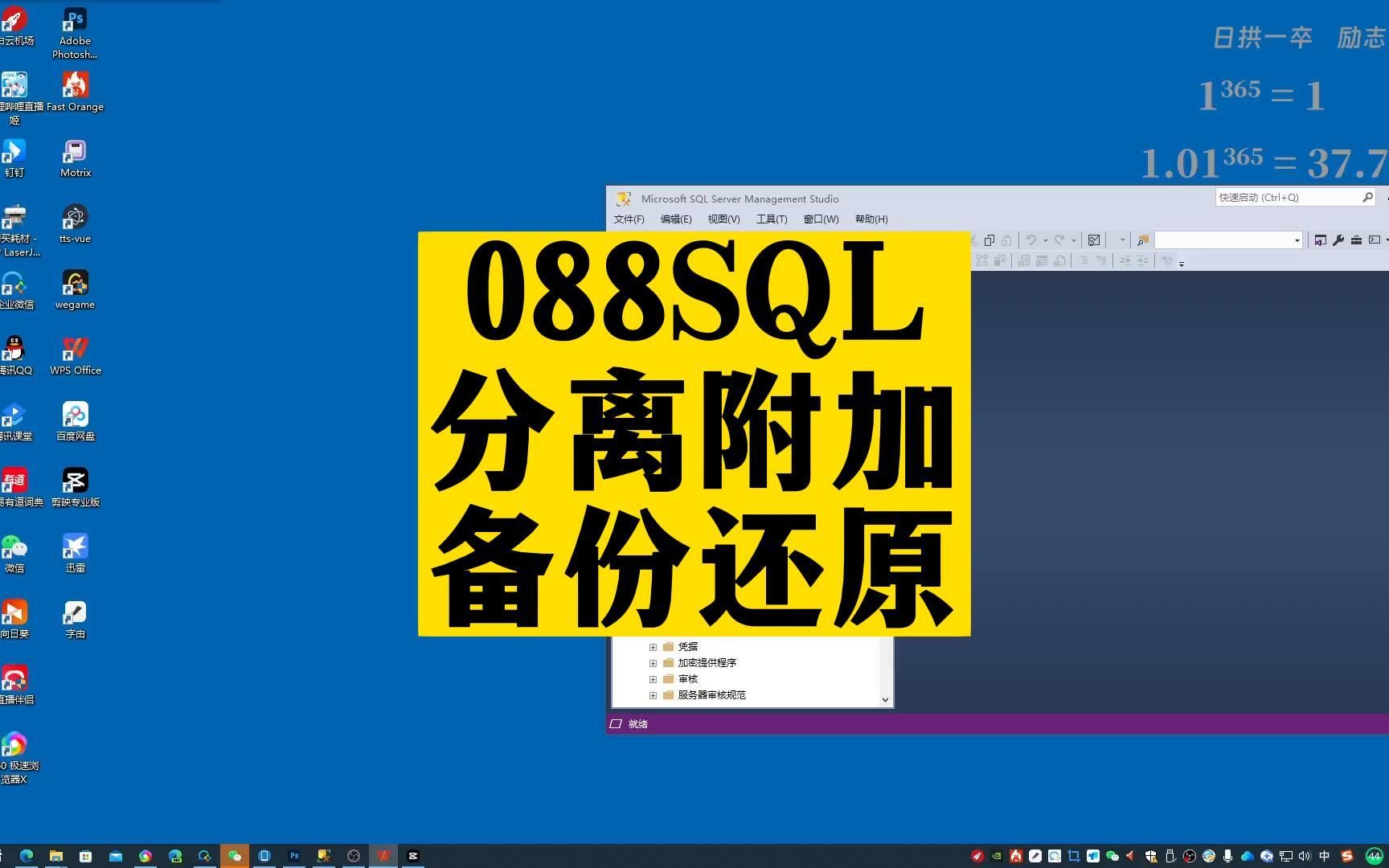
Task: Click the Solution Explorer window icon
Action: 1320,240
